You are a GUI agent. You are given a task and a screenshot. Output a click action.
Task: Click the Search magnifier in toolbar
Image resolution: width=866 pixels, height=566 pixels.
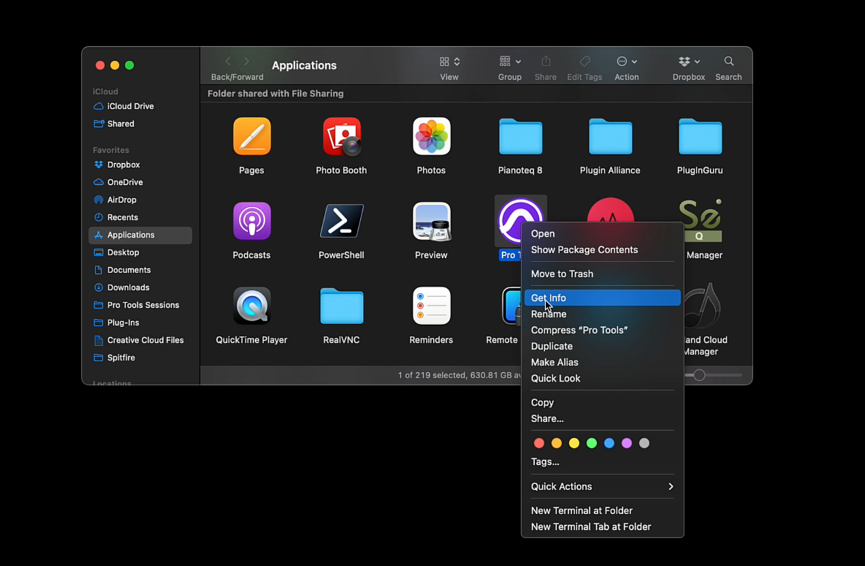click(728, 61)
